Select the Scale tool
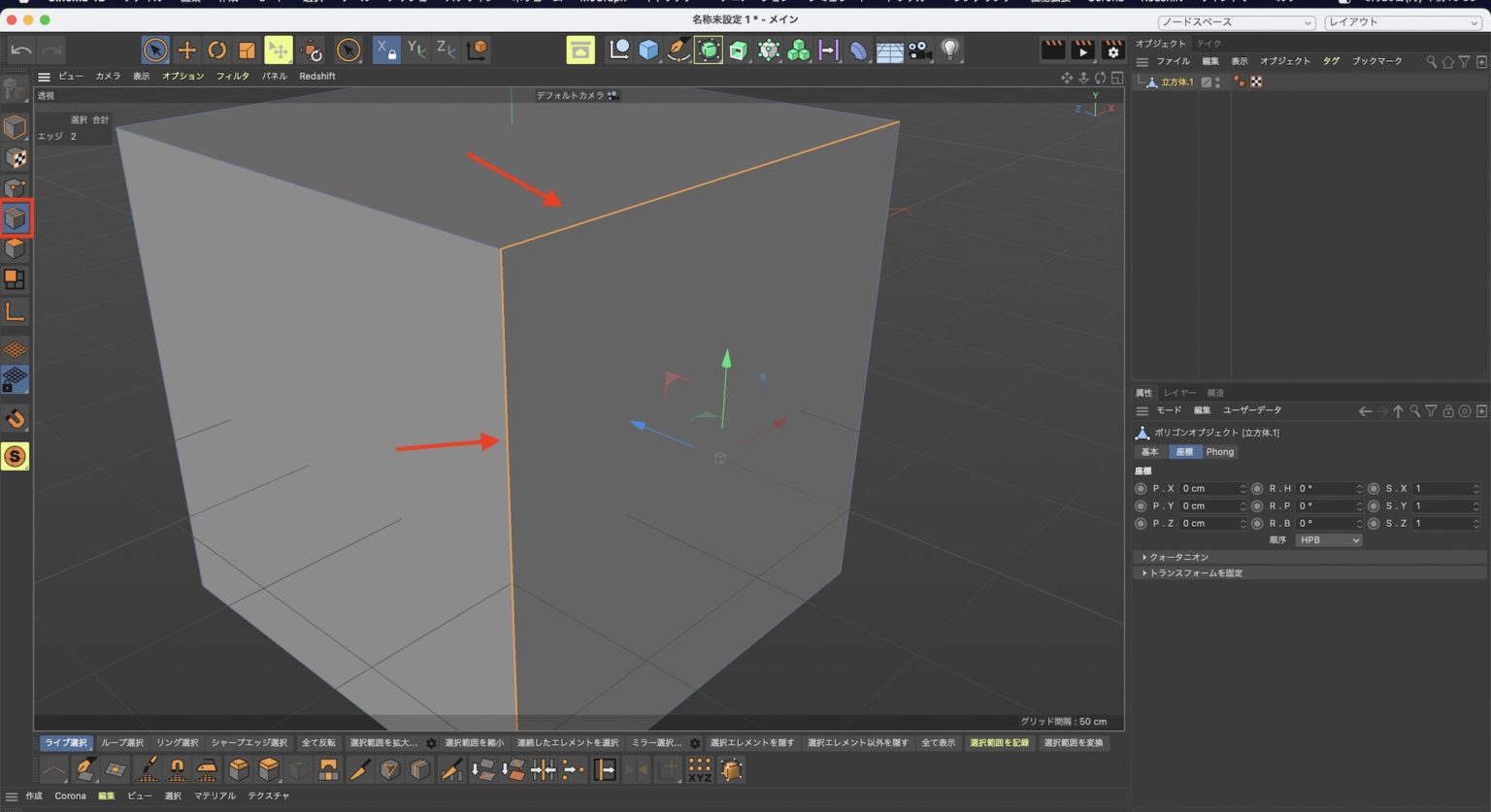1491x812 pixels. 246,49
